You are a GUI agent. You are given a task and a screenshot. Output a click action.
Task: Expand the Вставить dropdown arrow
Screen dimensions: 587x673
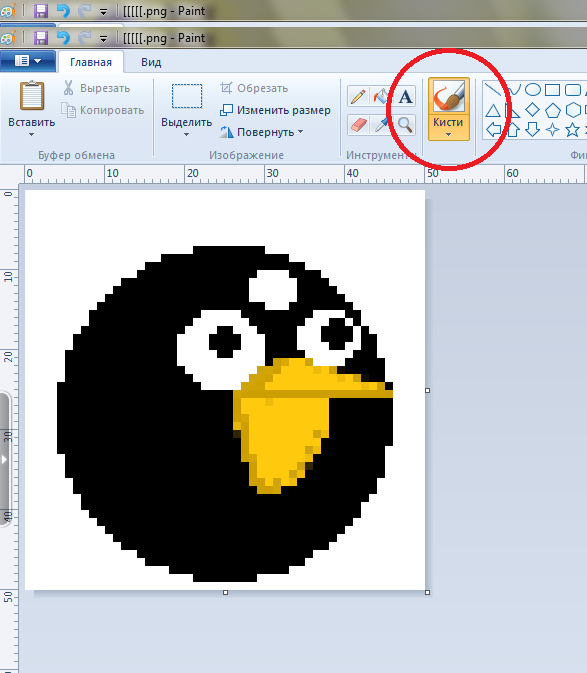(x=31, y=134)
